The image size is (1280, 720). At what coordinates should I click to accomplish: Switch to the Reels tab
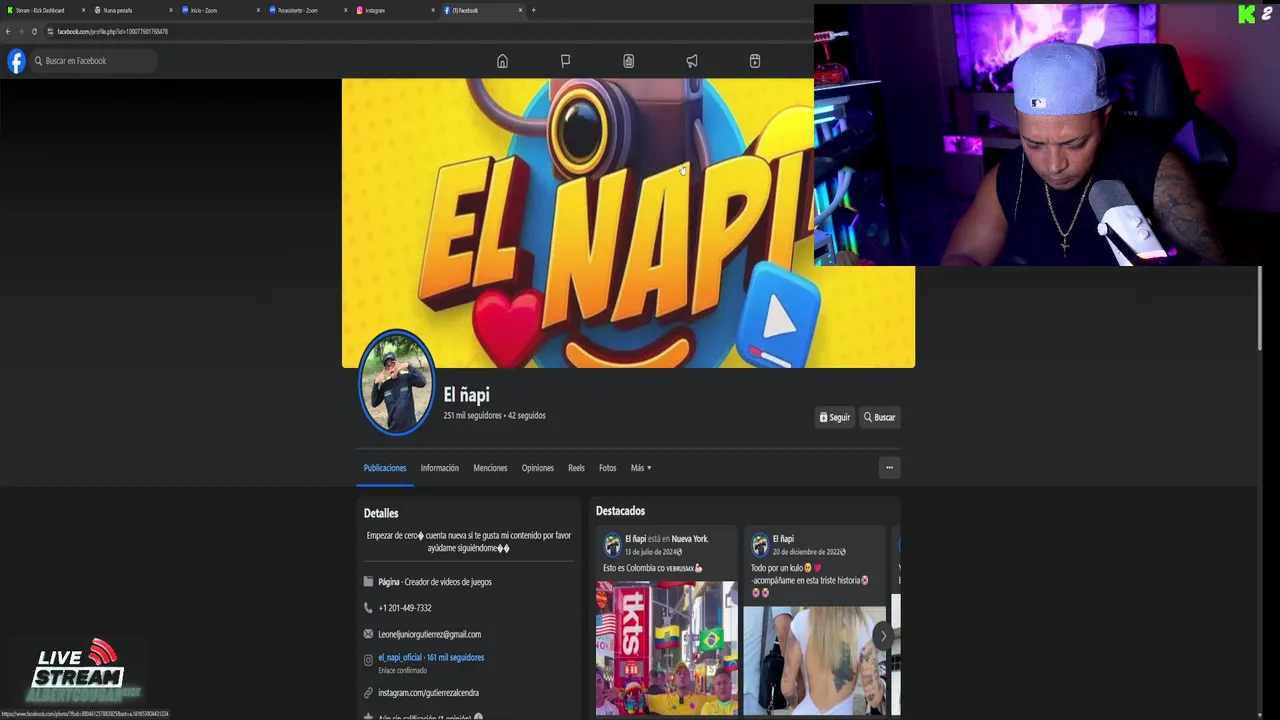coord(576,468)
